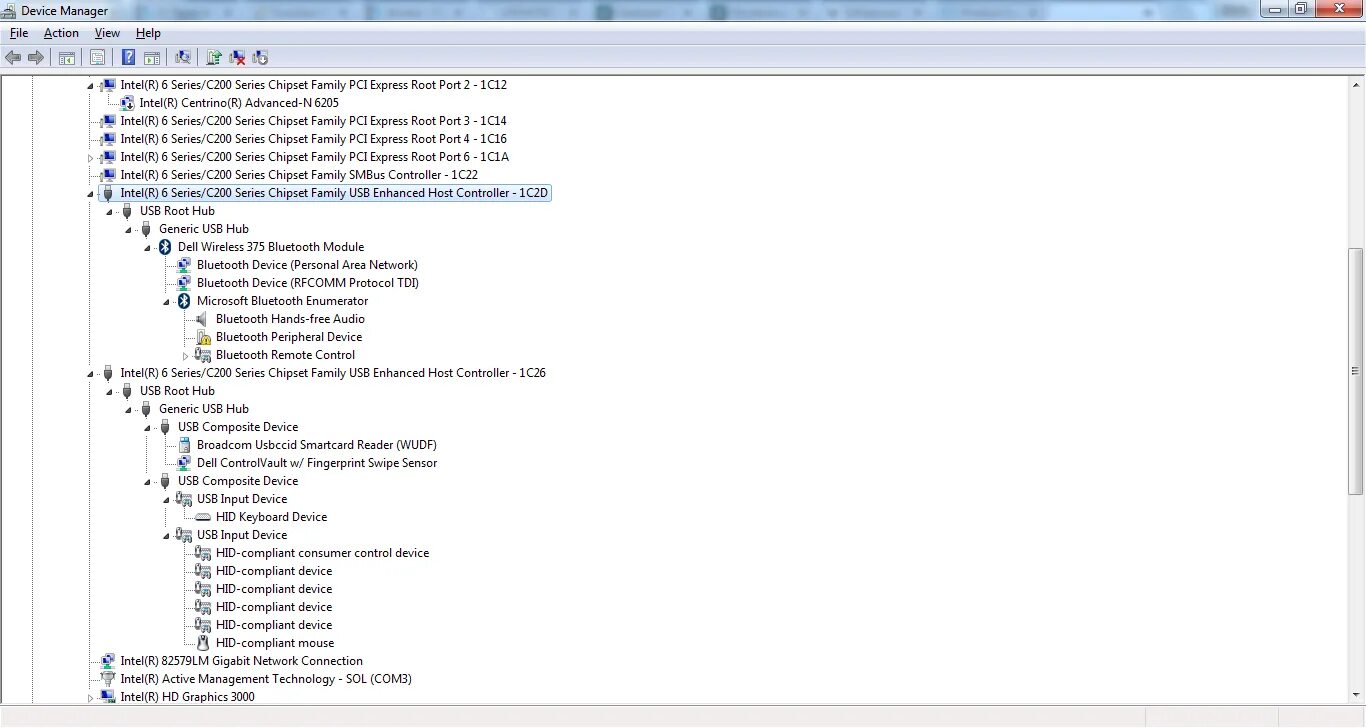Screen dimensions: 1366x728
Task: Toggle the Show/Hide Console Tree toolbar icon
Action: (x=67, y=57)
